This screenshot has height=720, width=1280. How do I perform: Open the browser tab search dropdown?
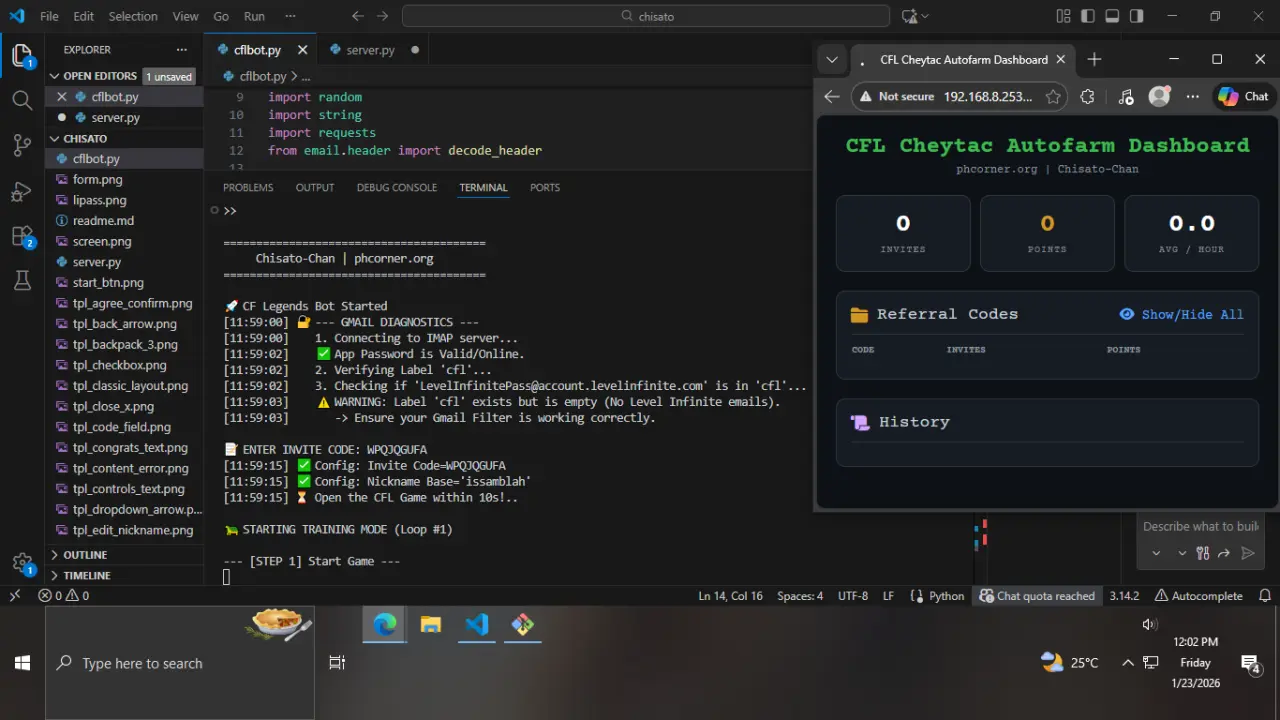[832, 60]
